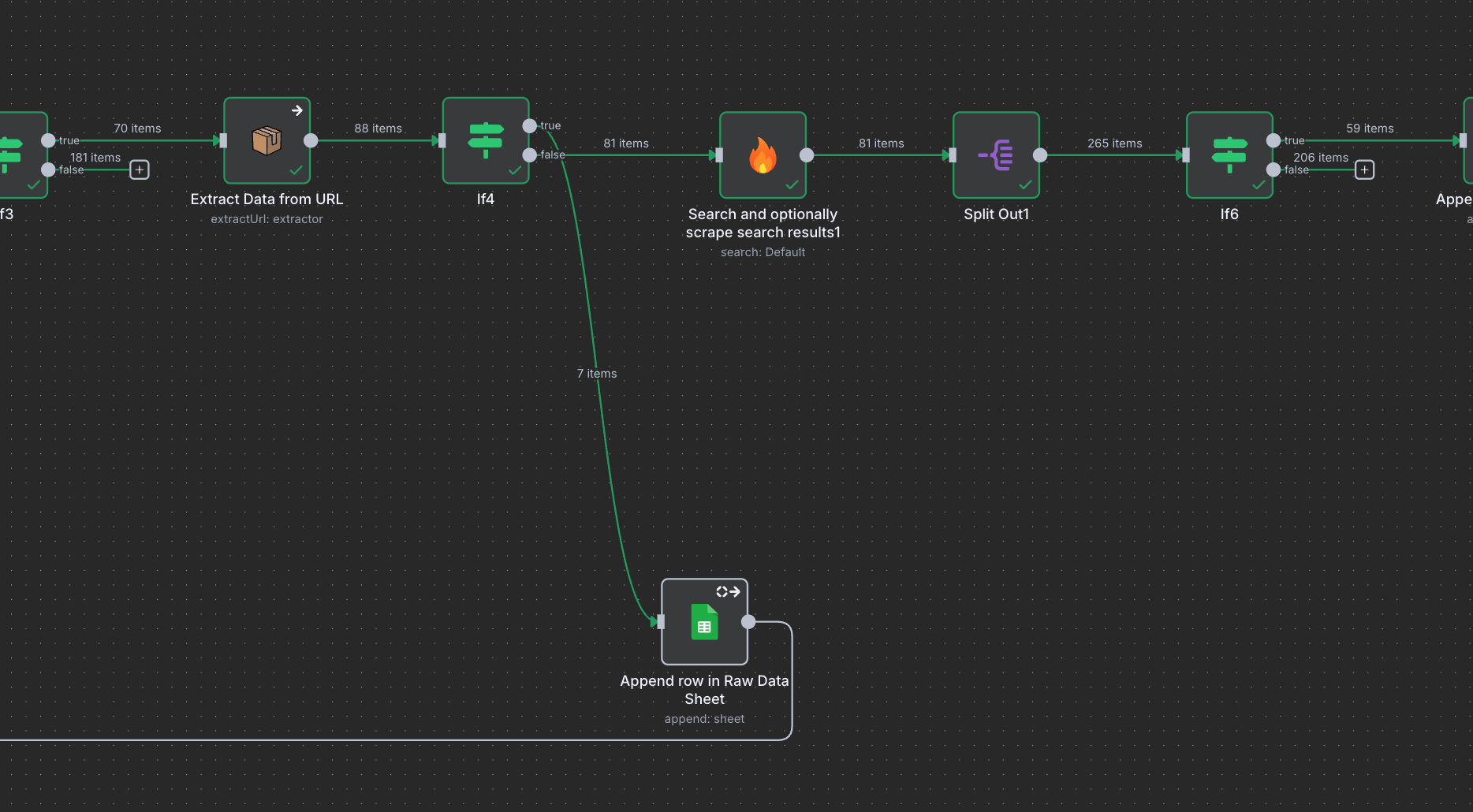Screen dimensions: 1473x812
Task: Click the "181 items" connection label
Action: tap(95, 158)
